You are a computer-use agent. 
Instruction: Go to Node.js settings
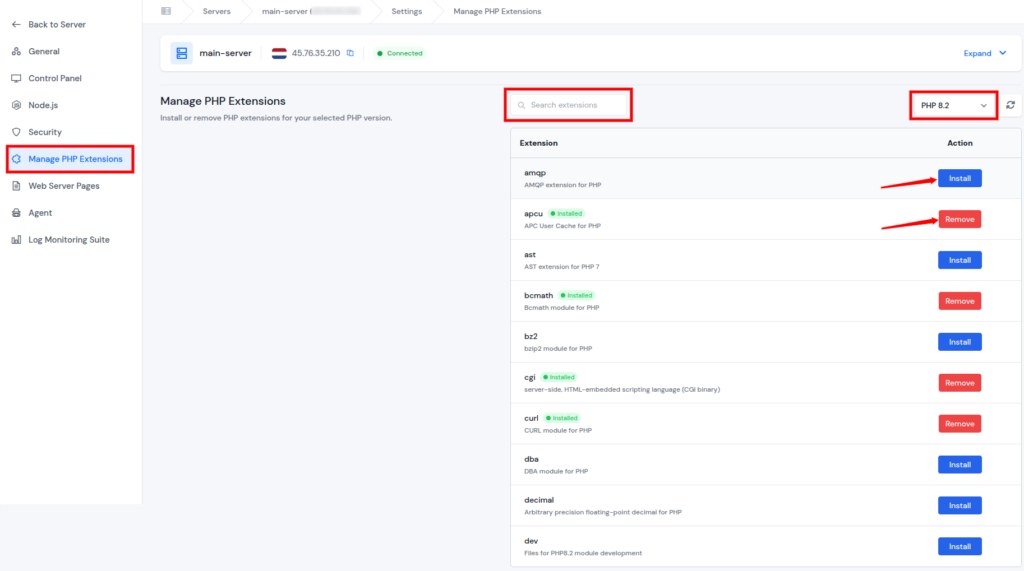(x=43, y=105)
